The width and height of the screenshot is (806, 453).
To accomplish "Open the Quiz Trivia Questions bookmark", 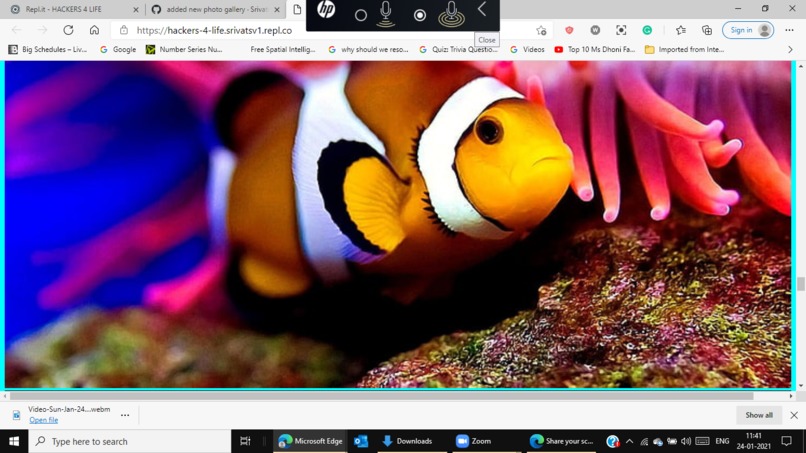I will click(459, 49).
